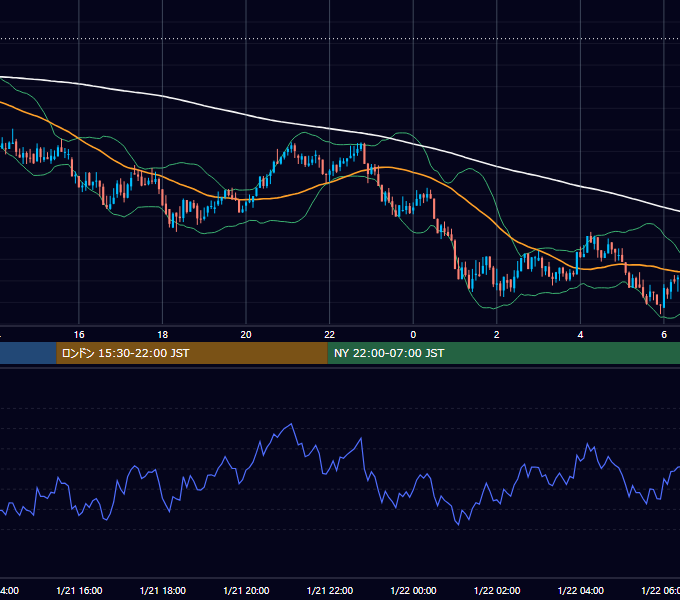Click the '22' hour label on price chart axis
The width and height of the screenshot is (680, 600).
(330, 335)
